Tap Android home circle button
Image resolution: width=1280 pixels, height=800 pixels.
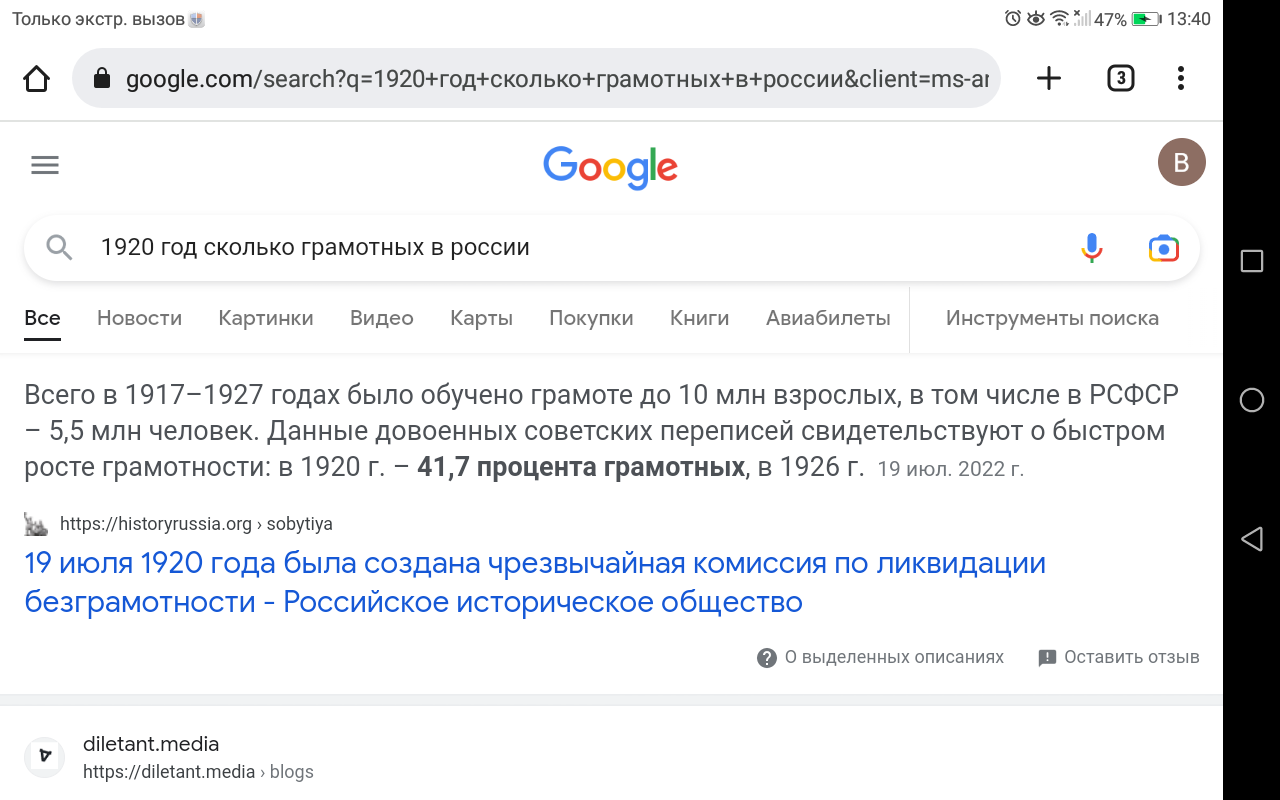[x=1251, y=400]
